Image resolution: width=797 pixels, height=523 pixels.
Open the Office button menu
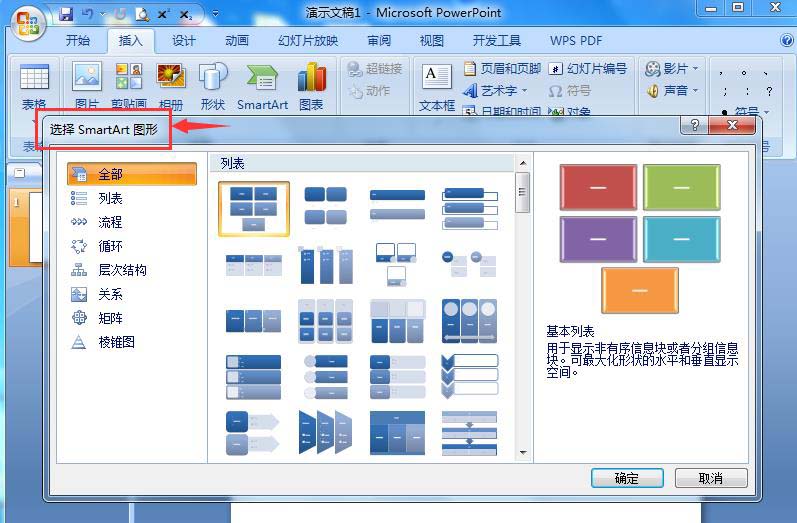point(29,23)
